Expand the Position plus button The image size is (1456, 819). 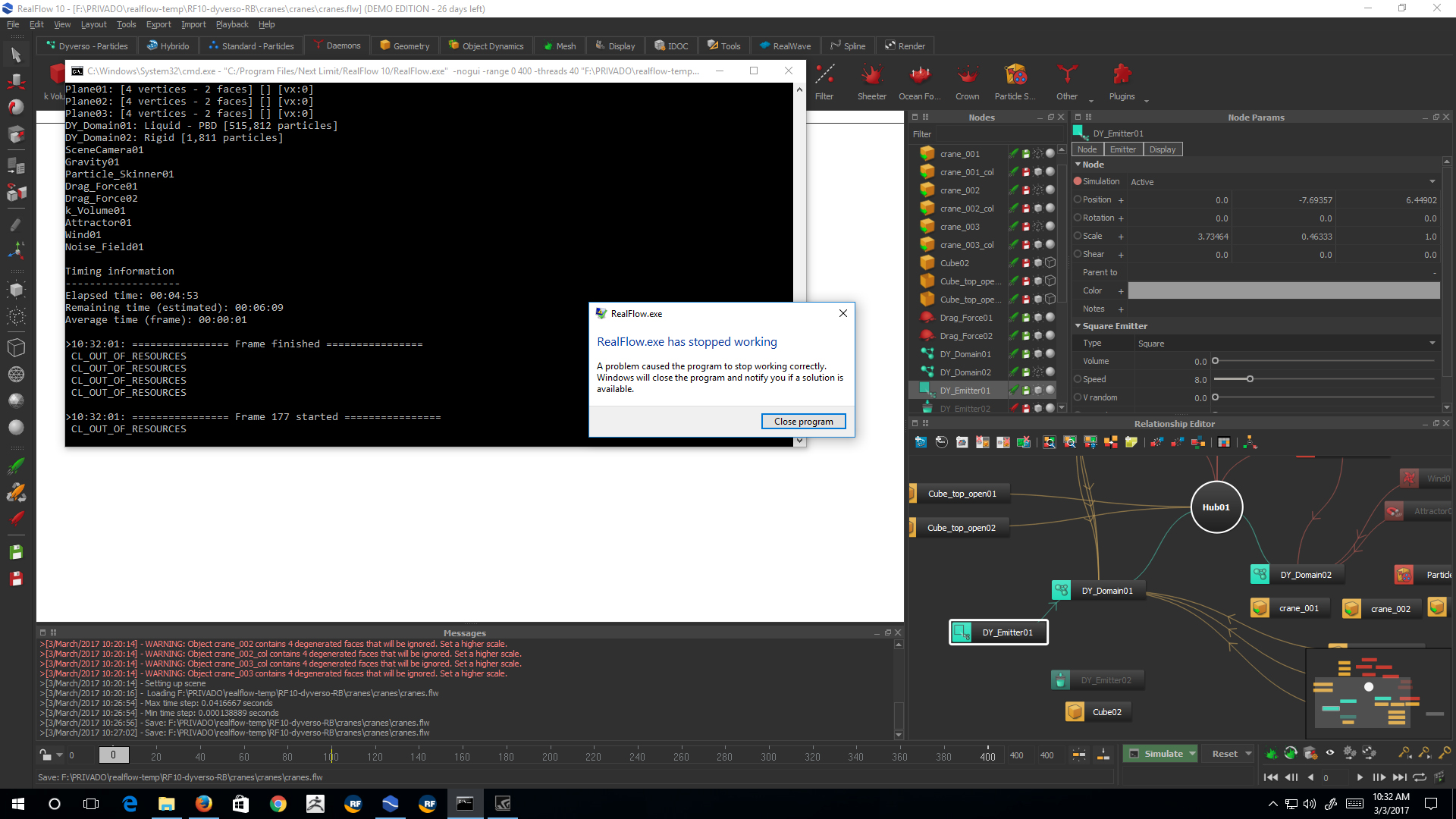click(x=1121, y=200)
